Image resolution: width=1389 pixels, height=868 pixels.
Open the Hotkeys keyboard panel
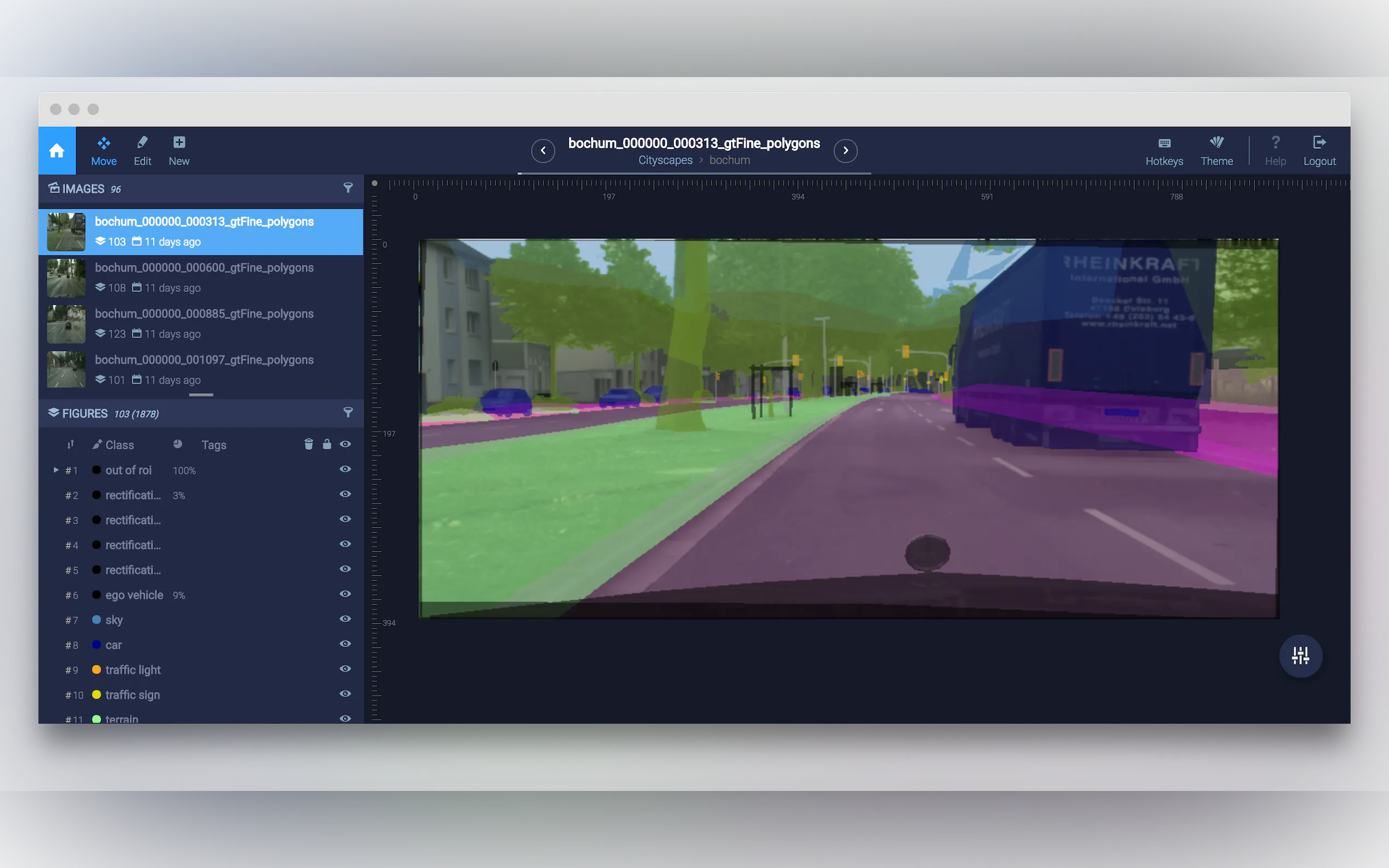pos(1164,150)
